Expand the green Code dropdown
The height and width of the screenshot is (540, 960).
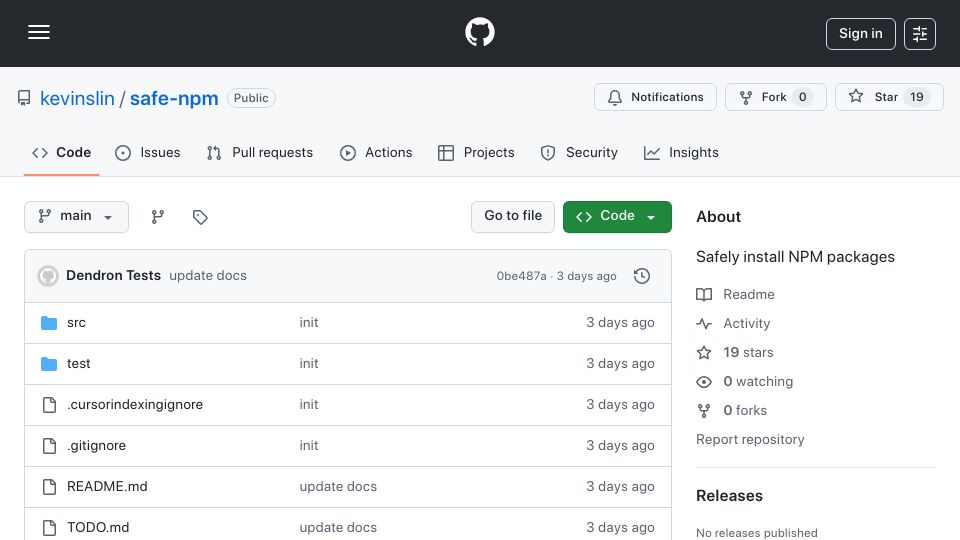[617, 217]
